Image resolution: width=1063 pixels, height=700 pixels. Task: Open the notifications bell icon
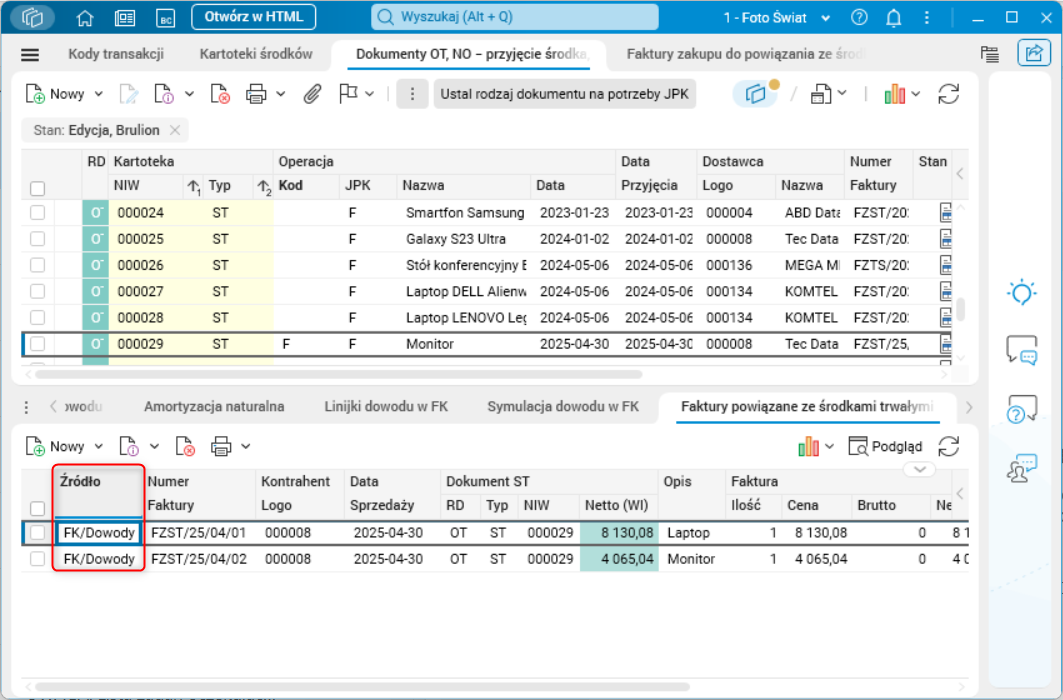[x=894, y=18]
